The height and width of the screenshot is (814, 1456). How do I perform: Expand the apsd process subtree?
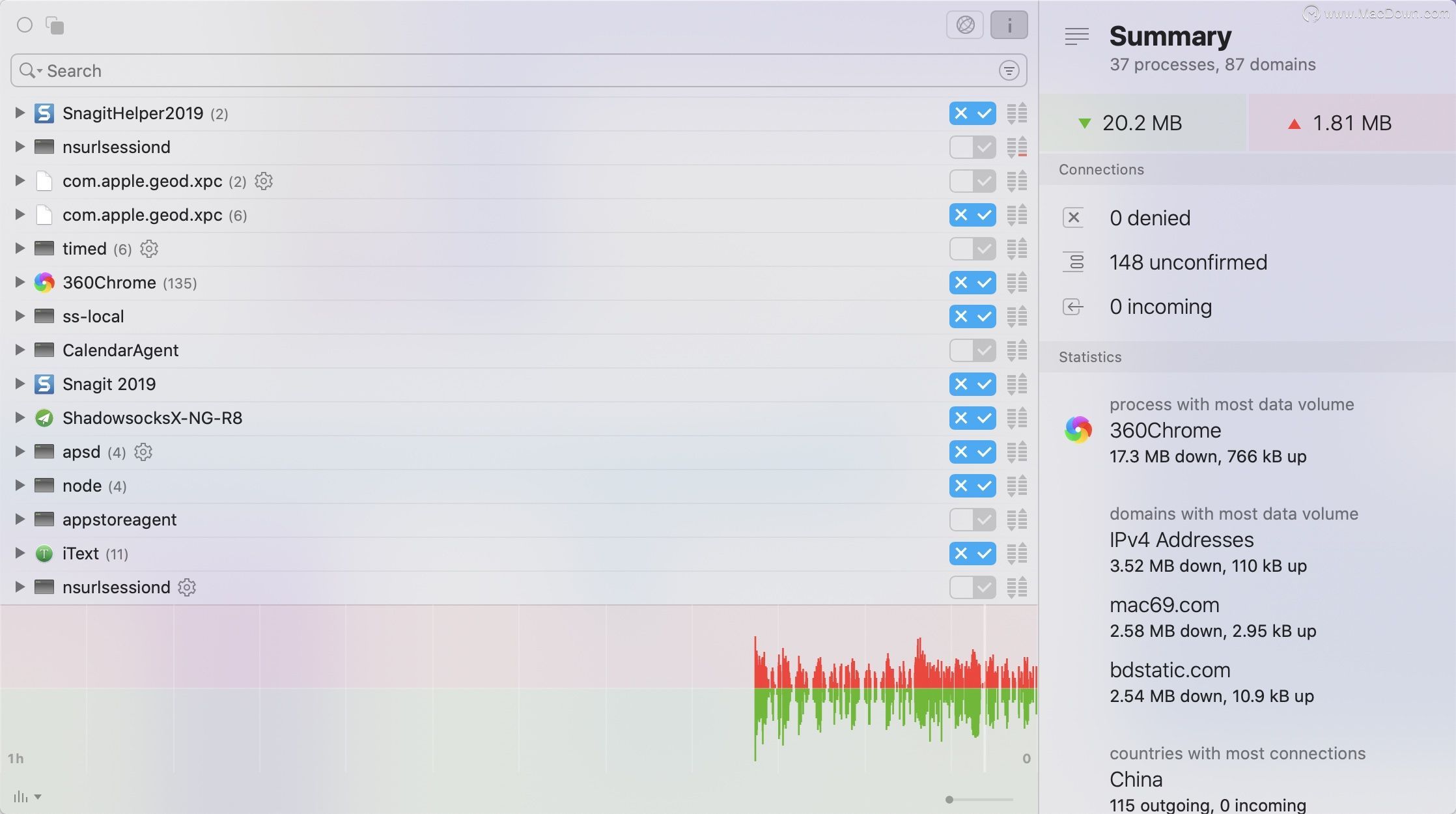click(18, 452)
